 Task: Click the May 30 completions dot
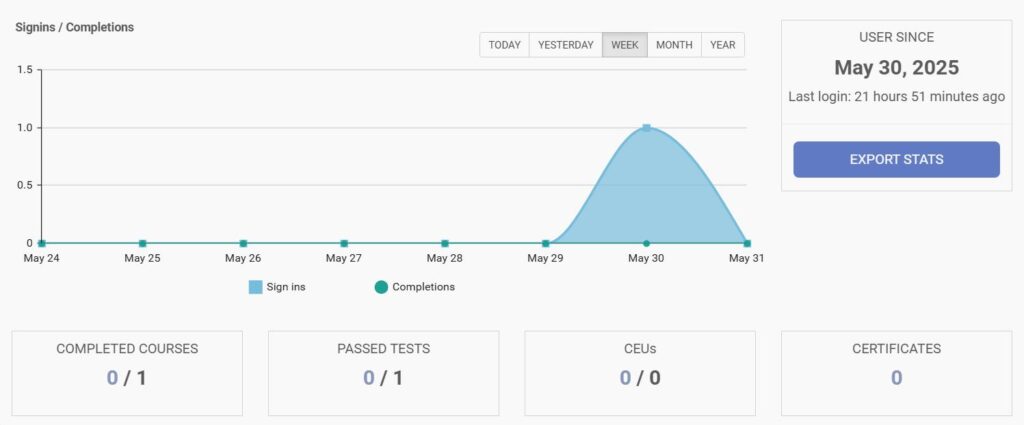pyautogui.click(x=646, y=243)
